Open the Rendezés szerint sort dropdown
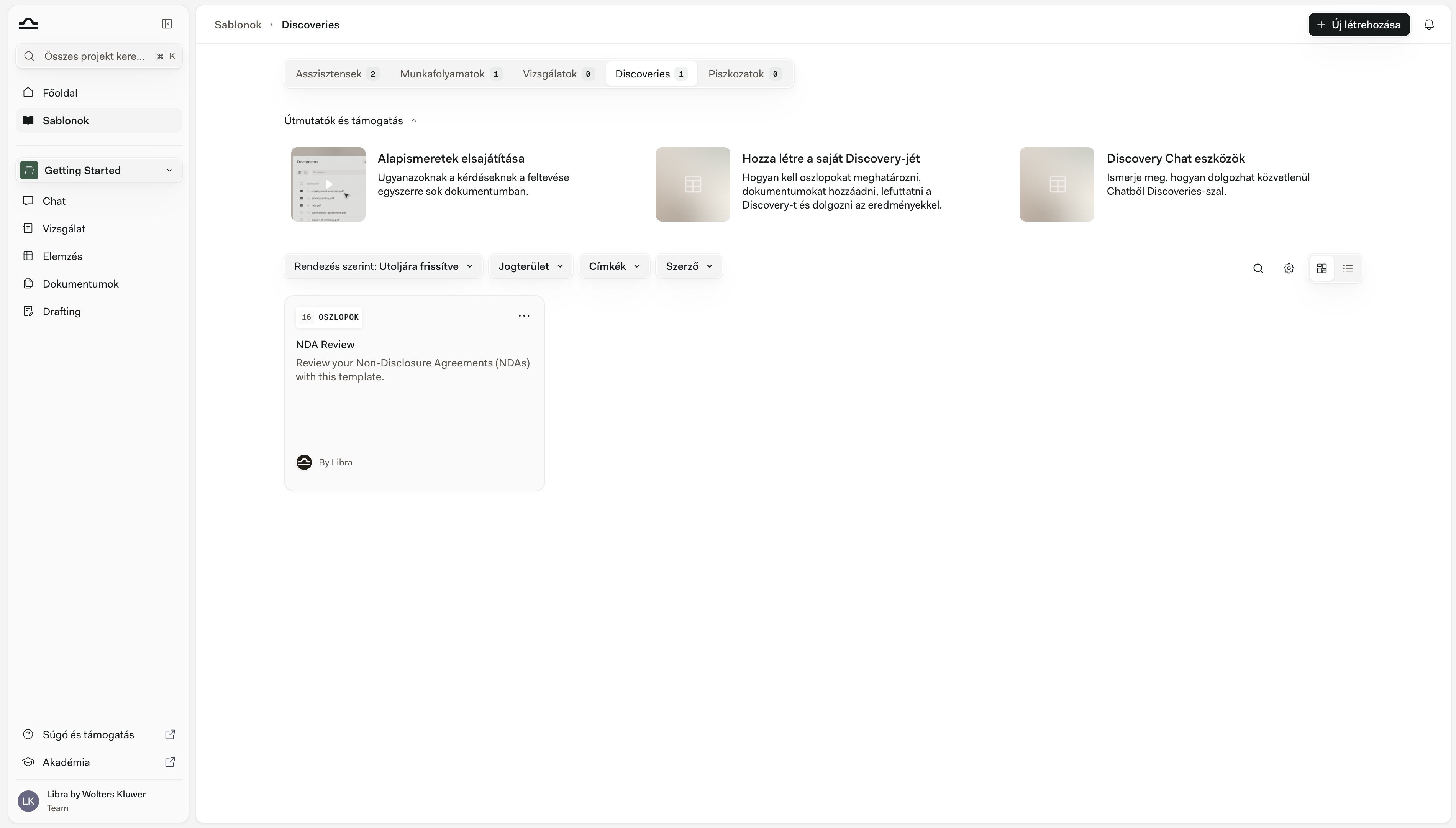The image size is (1456, 828). 384,266
